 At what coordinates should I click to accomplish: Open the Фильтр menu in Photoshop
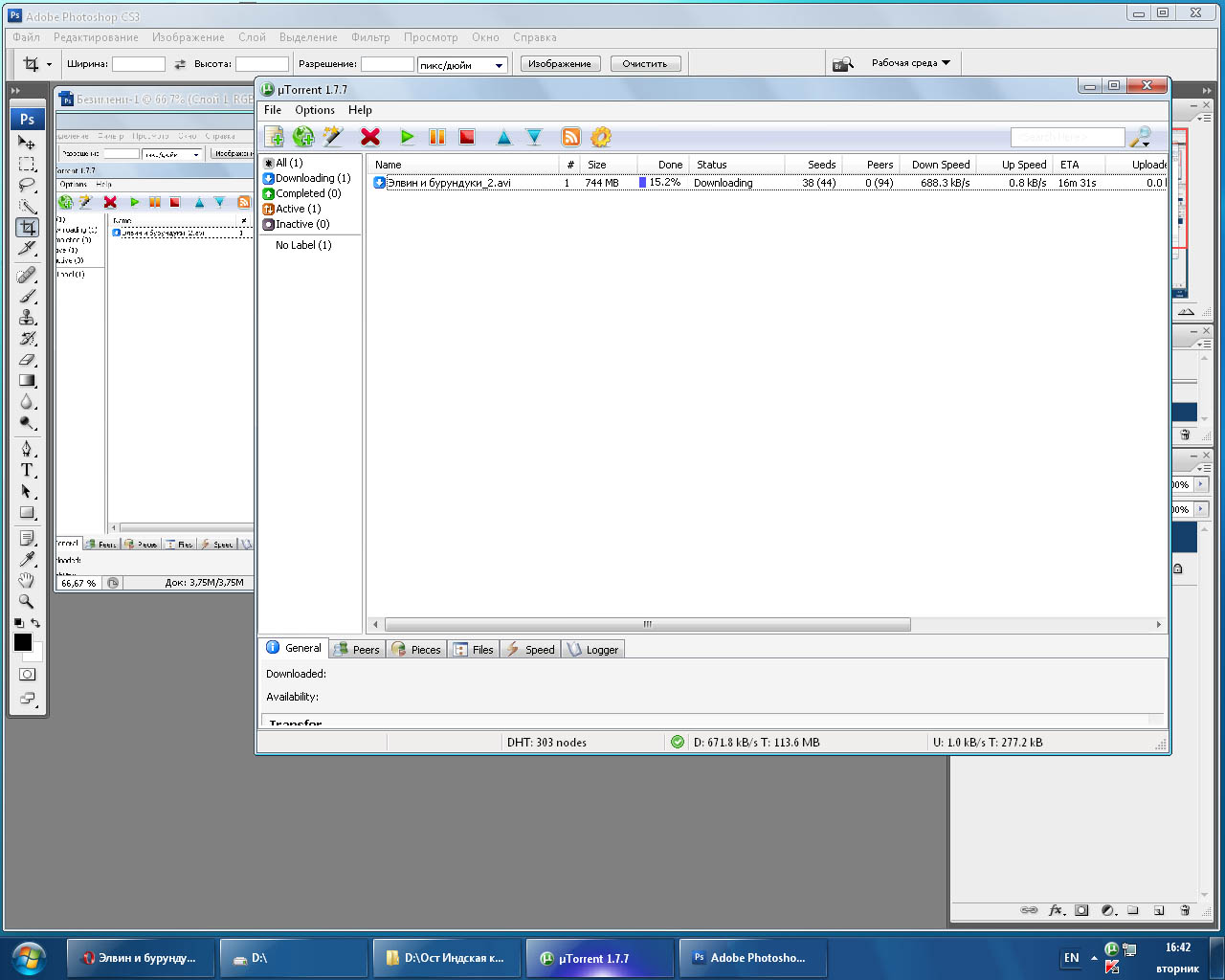point(370,37)
